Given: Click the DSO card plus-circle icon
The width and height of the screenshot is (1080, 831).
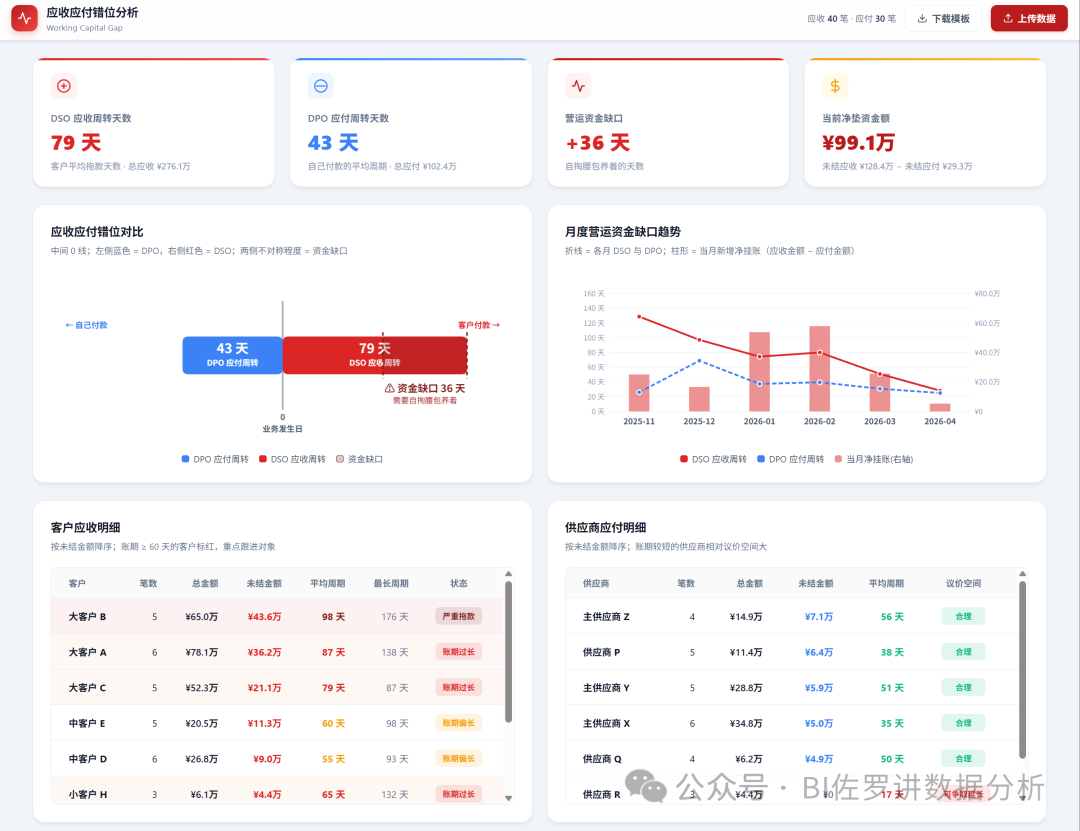Looking at the screenshot, I should pos(64,86).
